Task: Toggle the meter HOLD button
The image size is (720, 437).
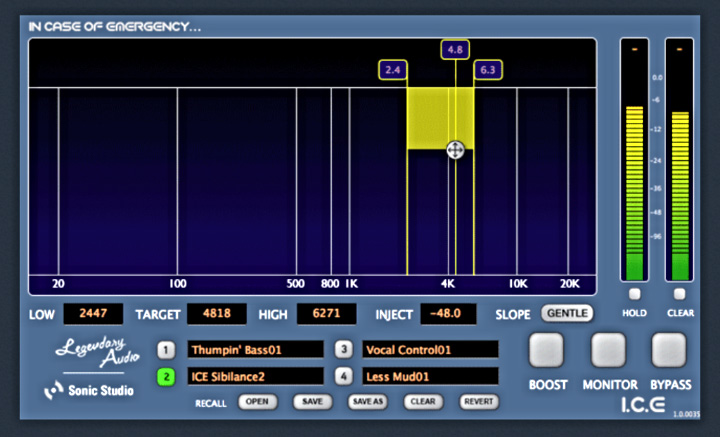Action: click(635, 294)
